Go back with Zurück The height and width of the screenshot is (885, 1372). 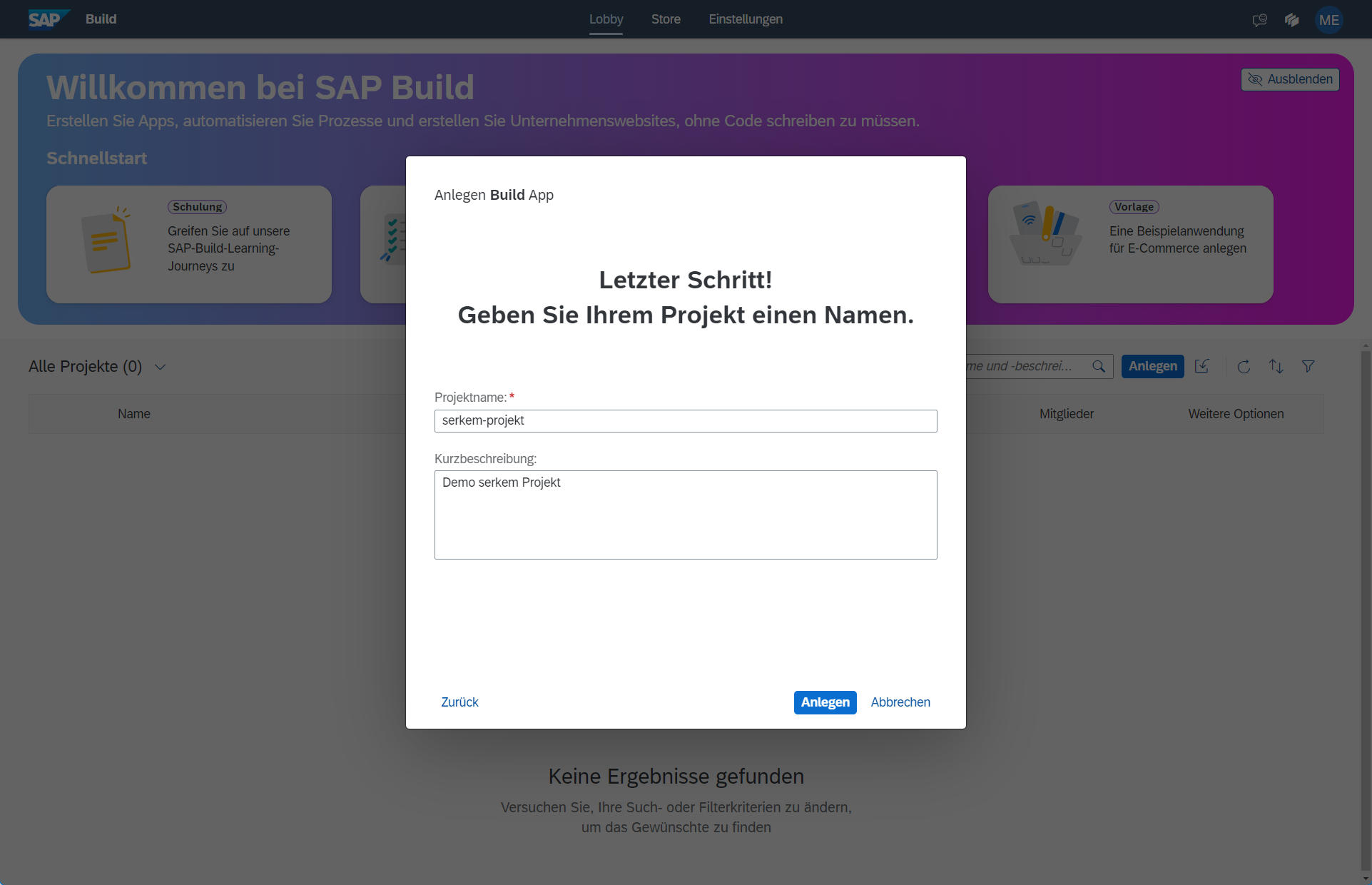click(x=459, y=702)
